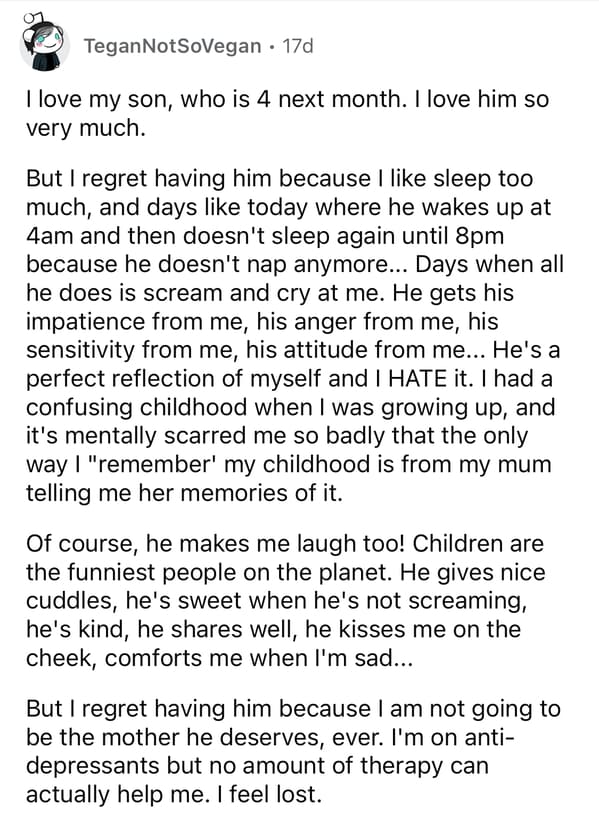Image resolution: width=599 pixels, height=814 pixels.
Task: Open the TeganNotSoVegan avatar icon
Action: (44, 42)
